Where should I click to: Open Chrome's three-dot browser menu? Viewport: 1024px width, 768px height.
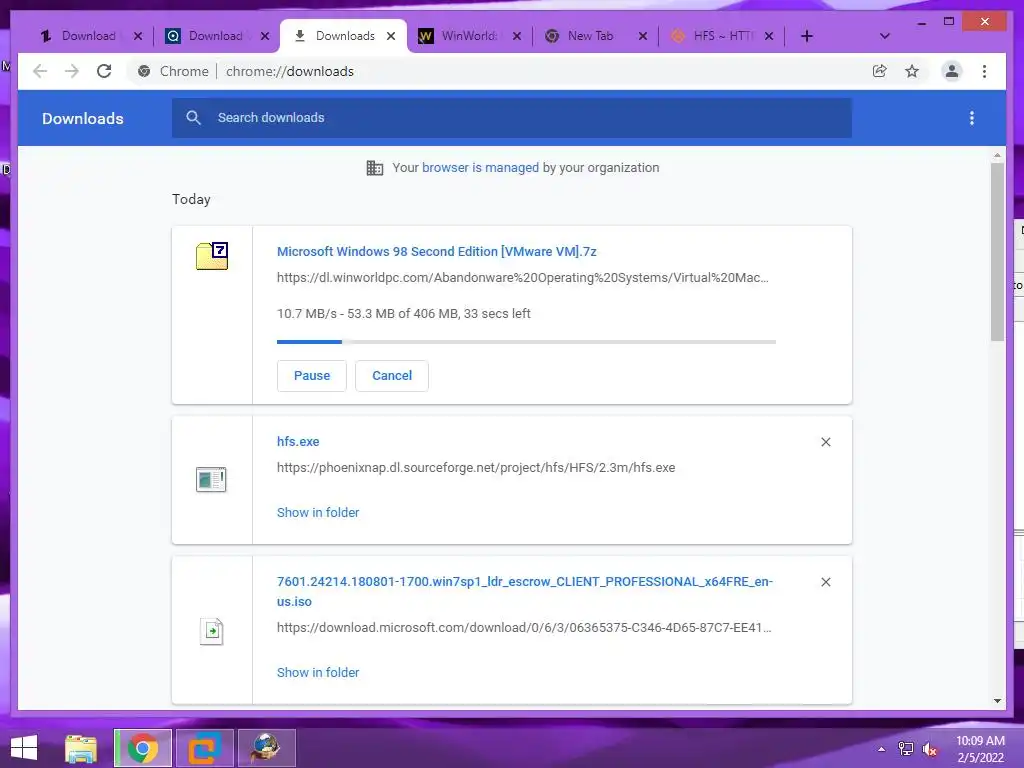click(x=984, y=71)
